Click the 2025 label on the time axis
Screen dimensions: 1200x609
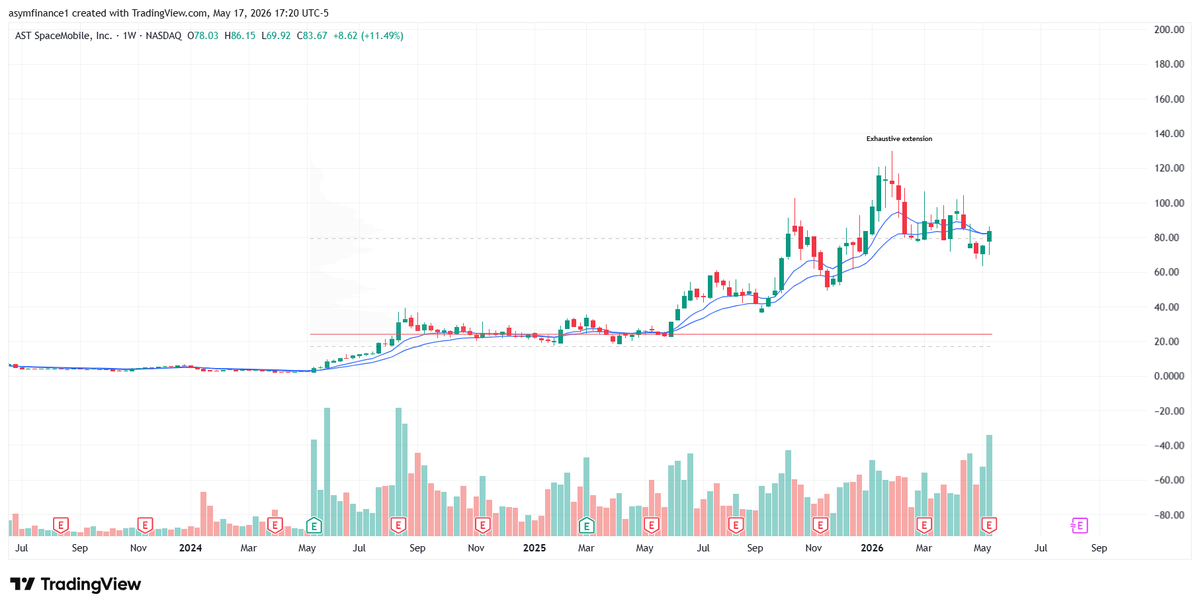[534, 548]
